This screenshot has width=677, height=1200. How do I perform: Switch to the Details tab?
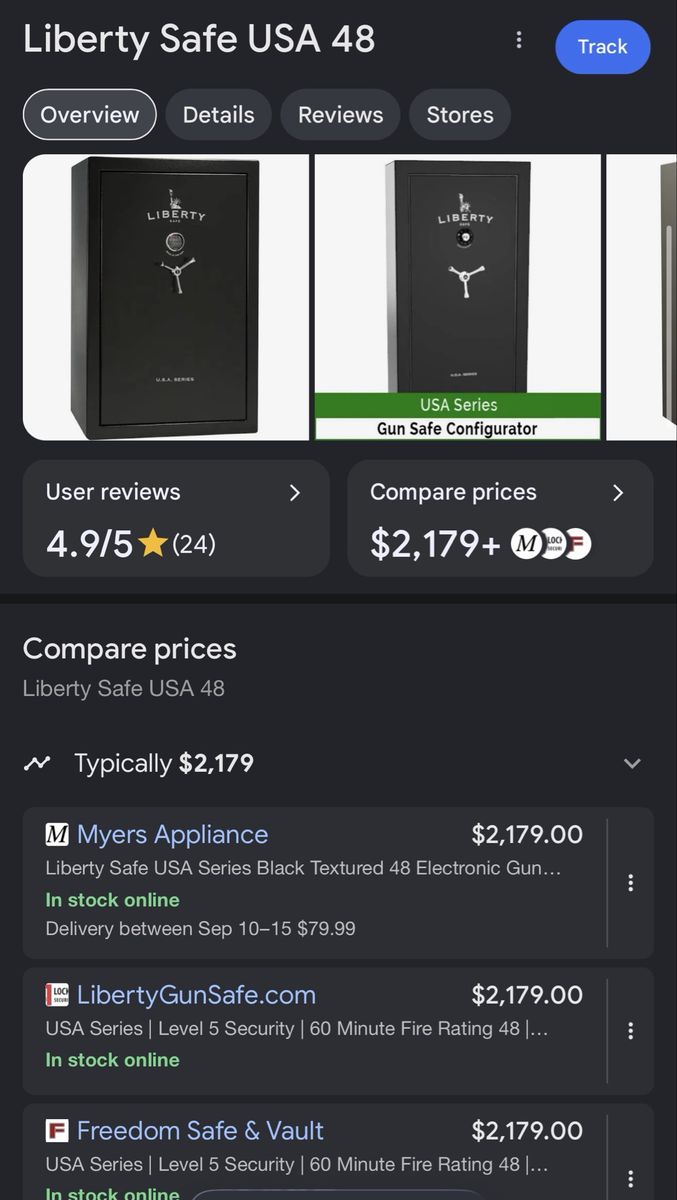(x=218, y=115)
